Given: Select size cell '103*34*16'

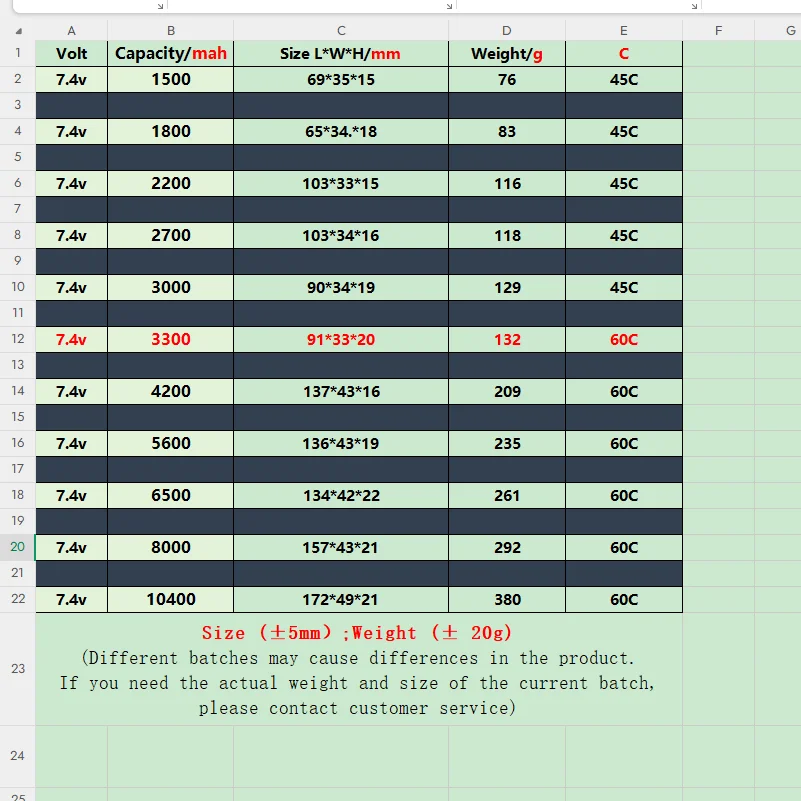Looking at the screenshot, I should click(341, 235).
